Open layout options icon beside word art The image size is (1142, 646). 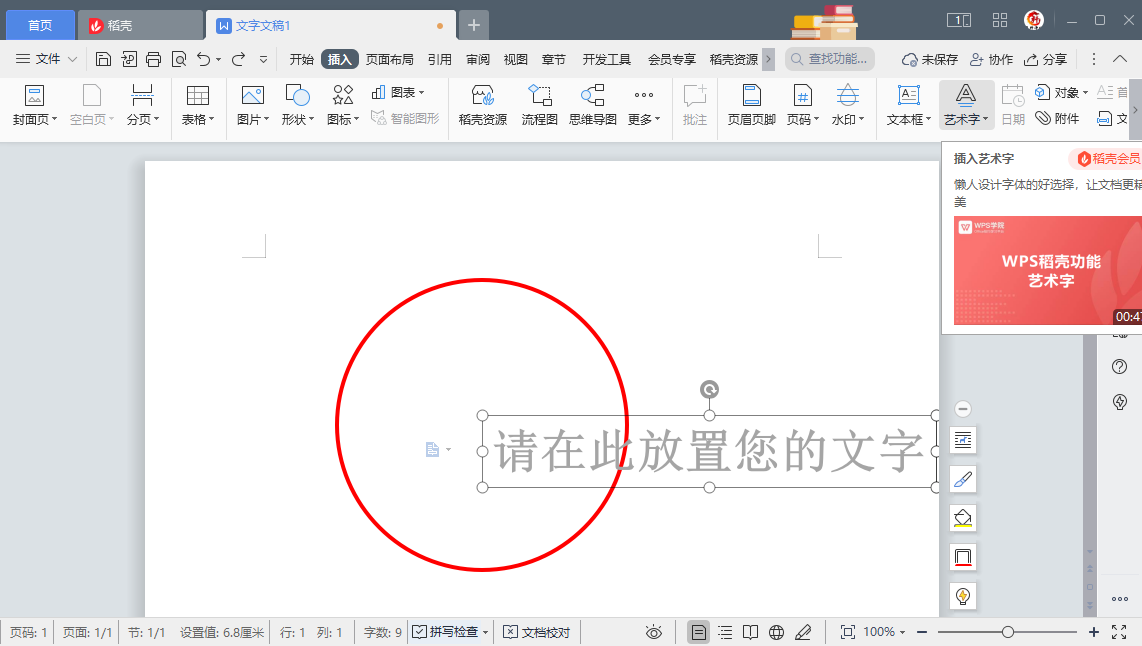click(437, 450)
